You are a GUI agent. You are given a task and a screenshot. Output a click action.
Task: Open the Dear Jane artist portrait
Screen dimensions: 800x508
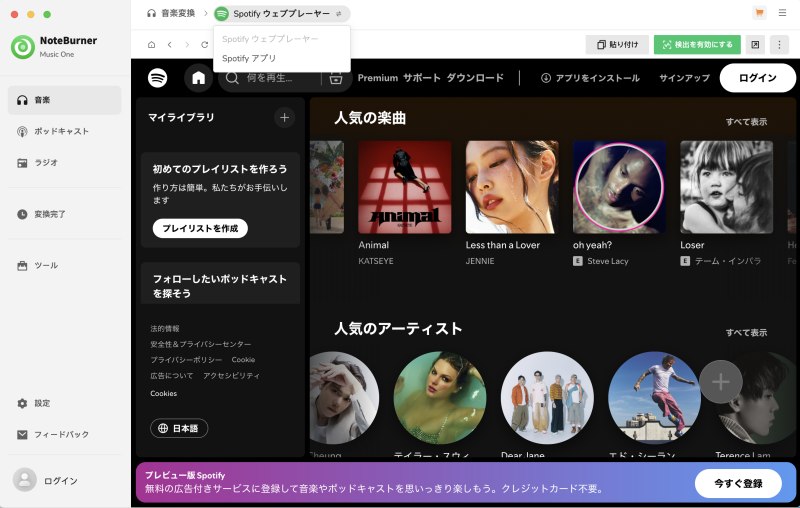547,398
